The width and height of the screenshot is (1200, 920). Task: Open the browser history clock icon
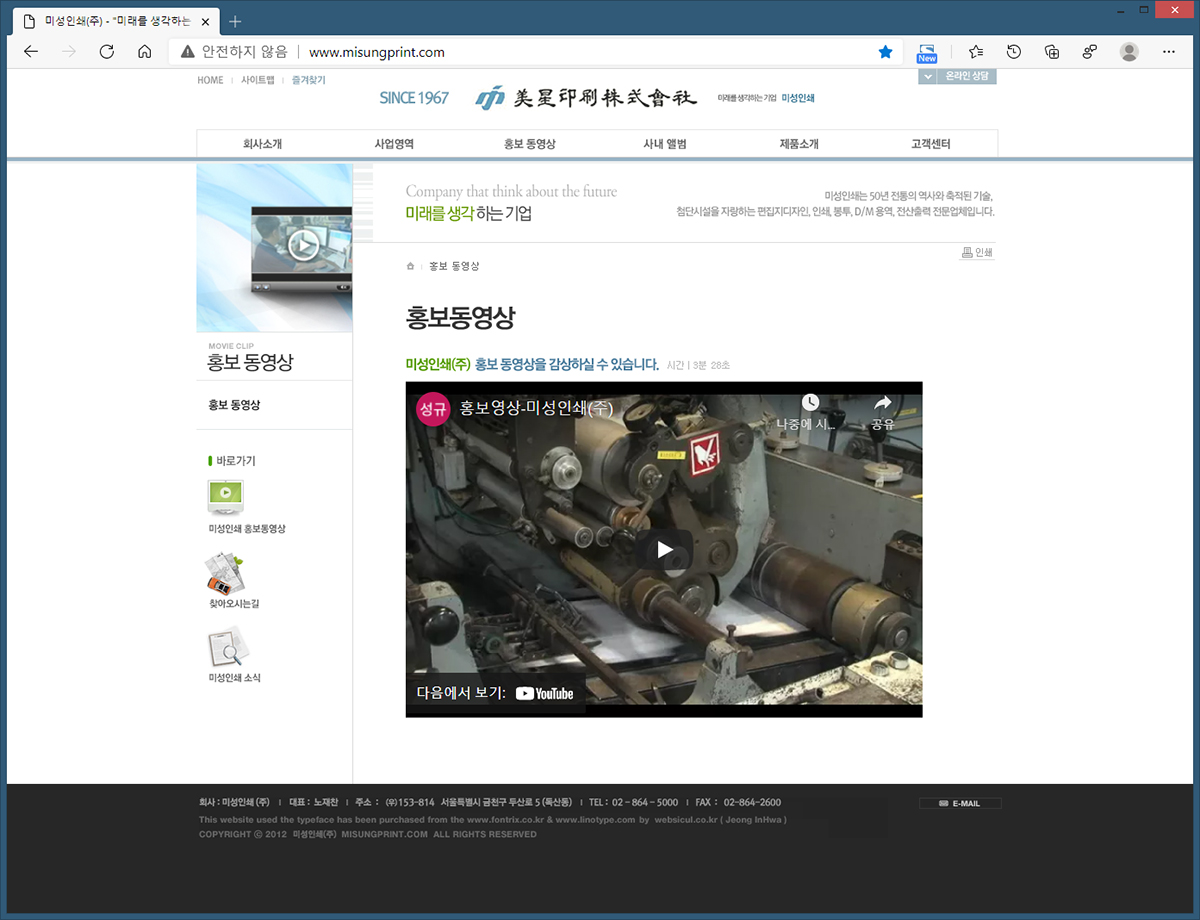pyautogui.click(x=1014, y=52)
